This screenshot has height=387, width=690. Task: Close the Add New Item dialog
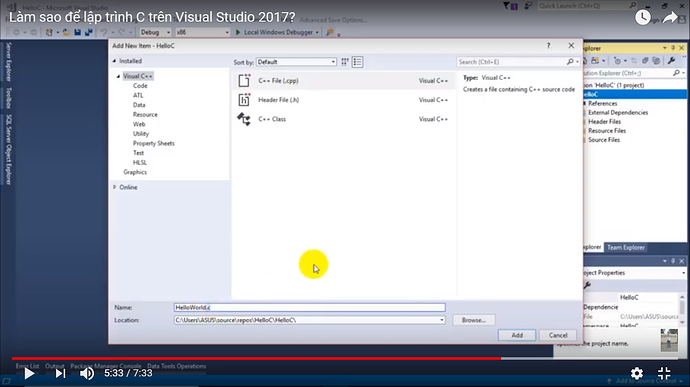point(571,46)
